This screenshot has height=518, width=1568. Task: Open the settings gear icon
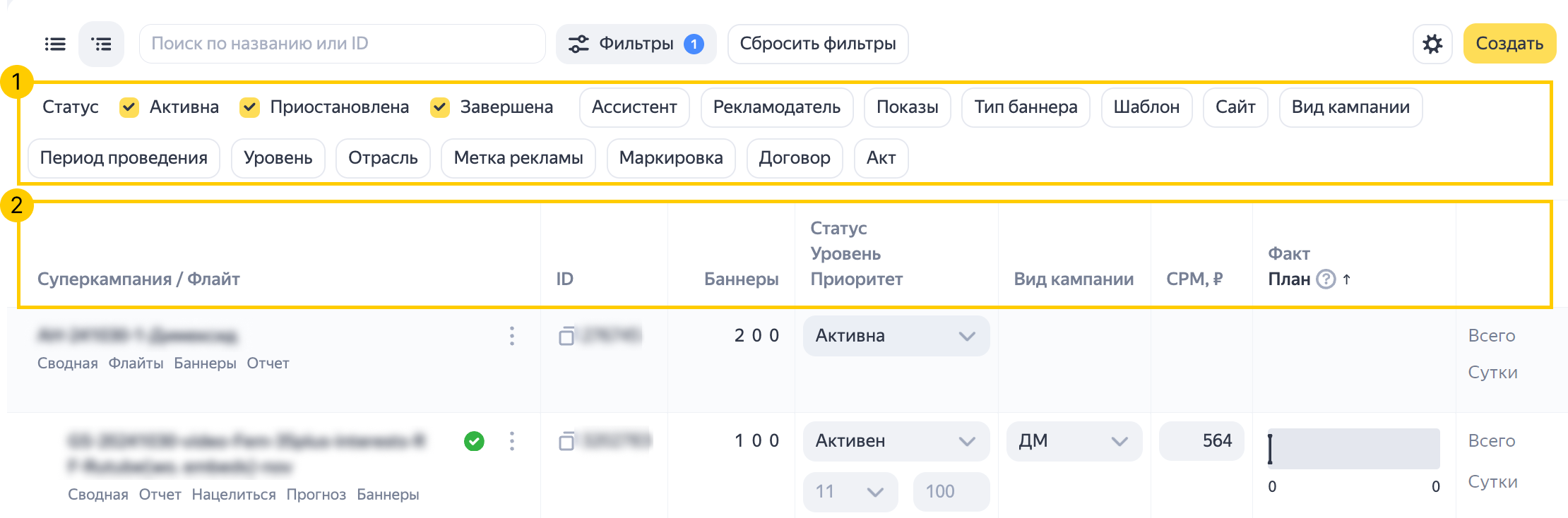coord(1432,44)
